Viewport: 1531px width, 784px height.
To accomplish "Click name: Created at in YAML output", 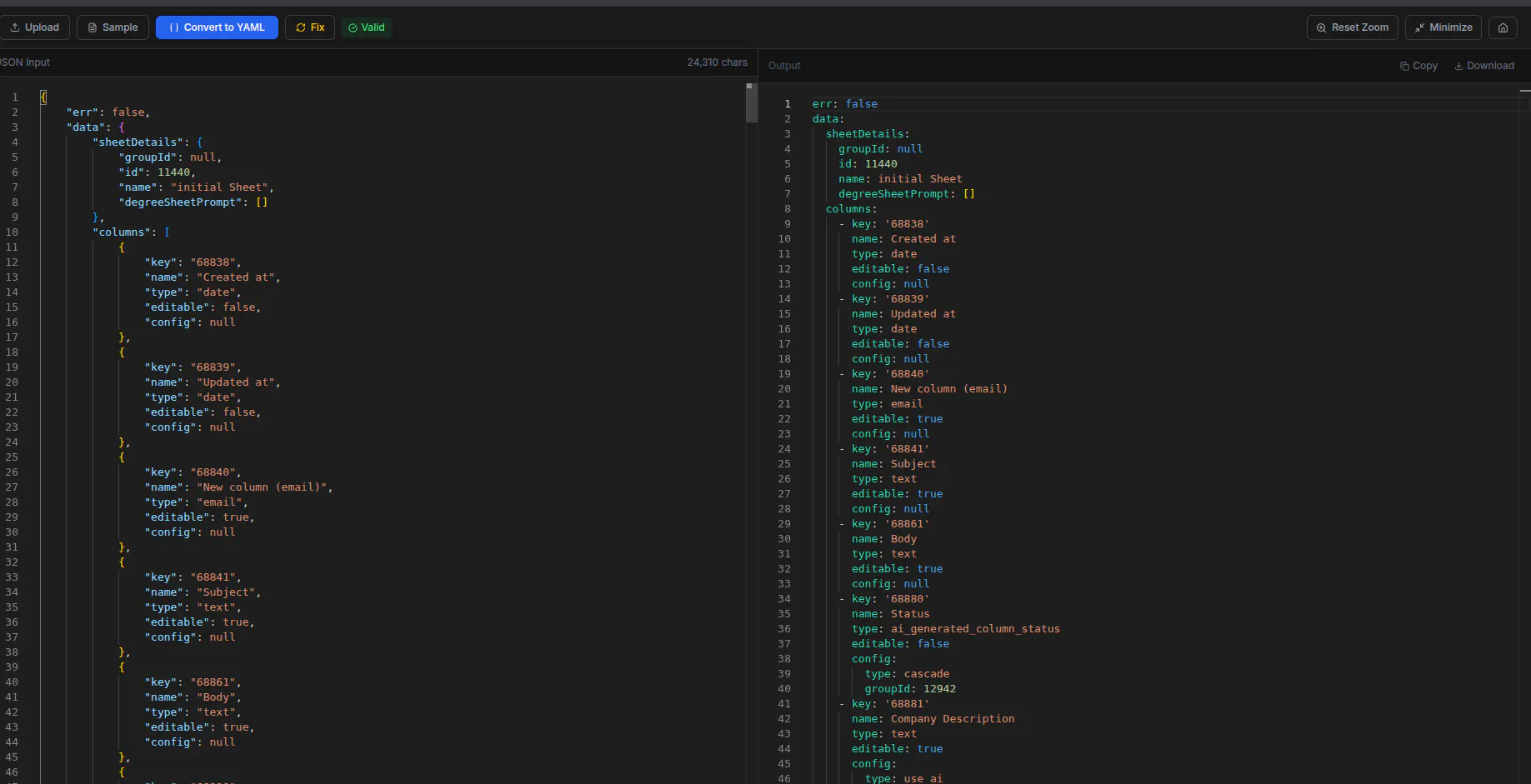I will (x=903, y=239).
